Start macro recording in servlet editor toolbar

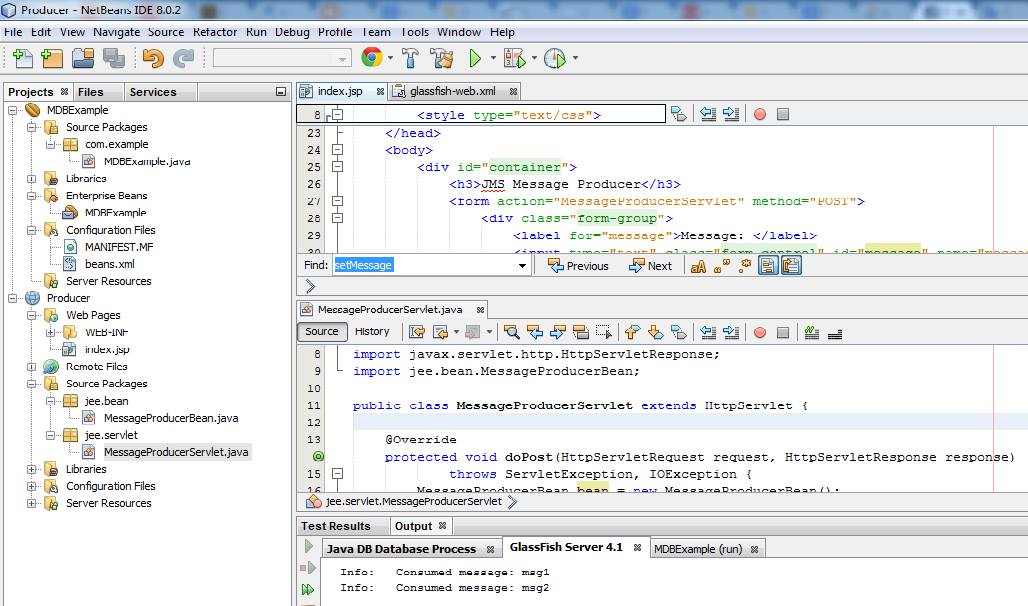point(760,333)
